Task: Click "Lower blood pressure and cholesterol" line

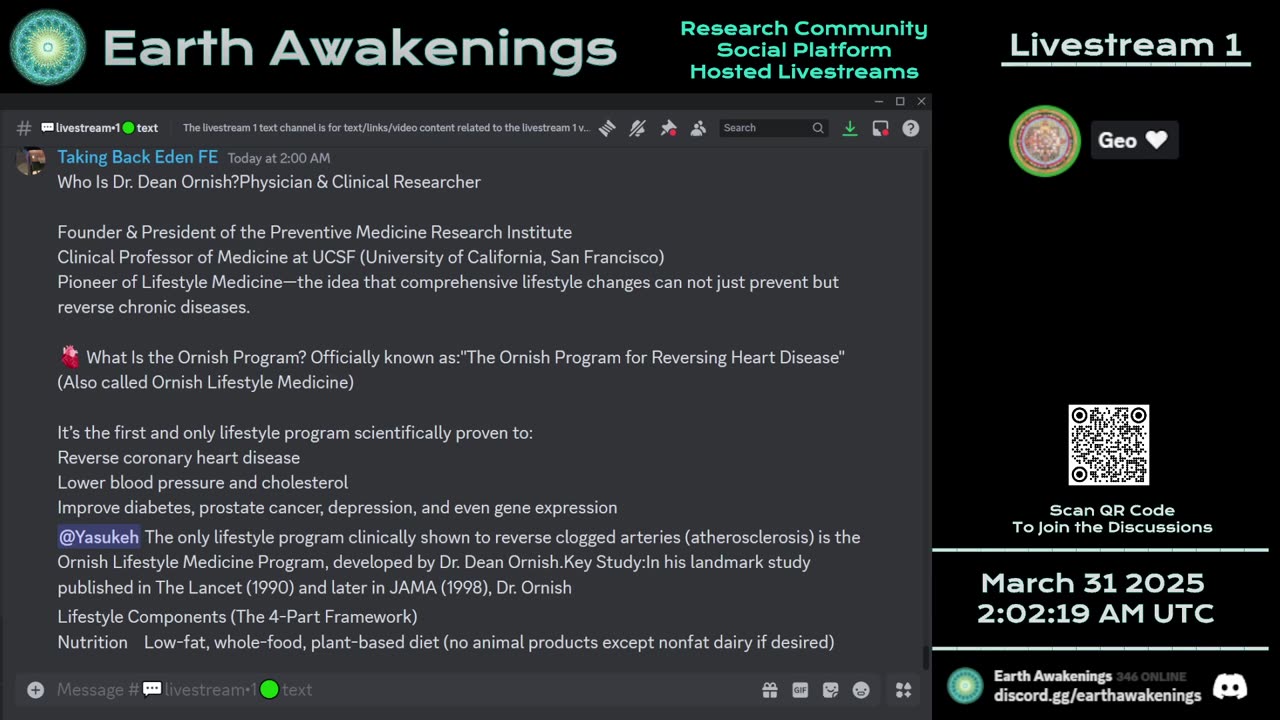Action: click(203, 482)
